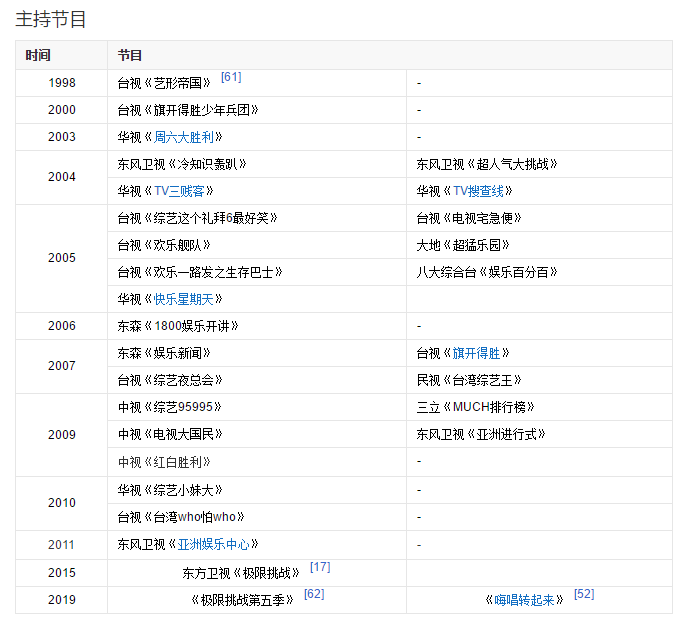
Task: Click 民视《台湾综艺王》 cell
Action: [x=540, y=380]
